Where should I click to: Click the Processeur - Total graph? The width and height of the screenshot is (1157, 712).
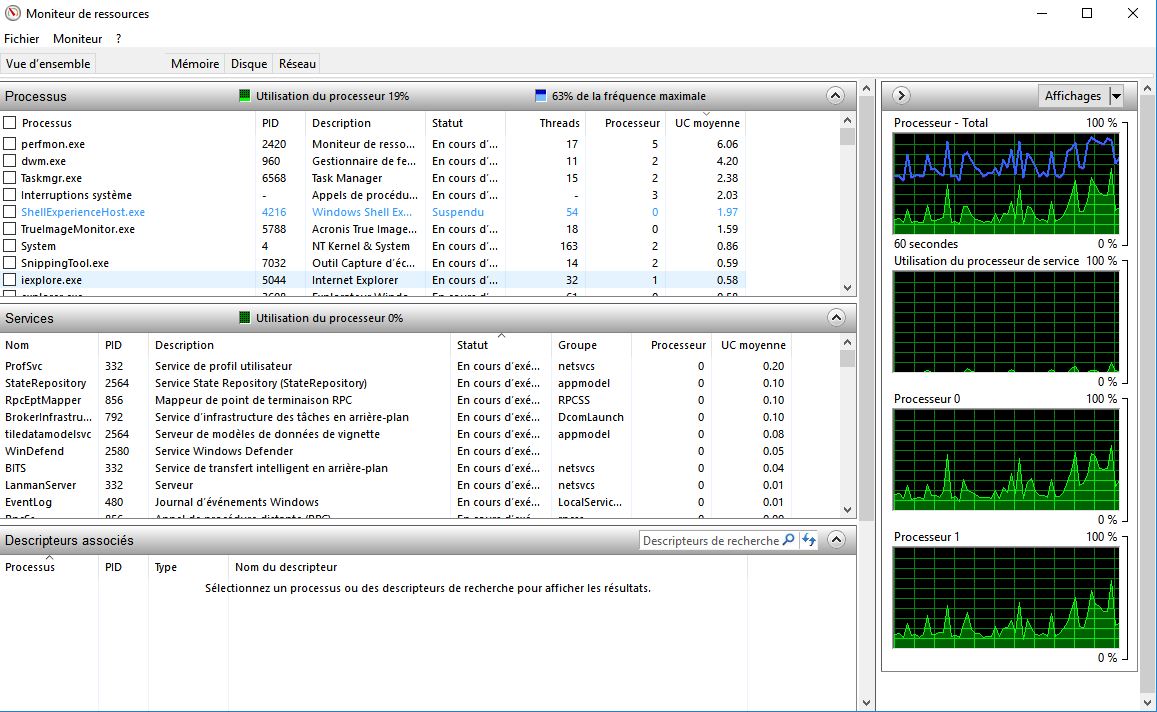pyautogui.click(x=1006, y=183)
